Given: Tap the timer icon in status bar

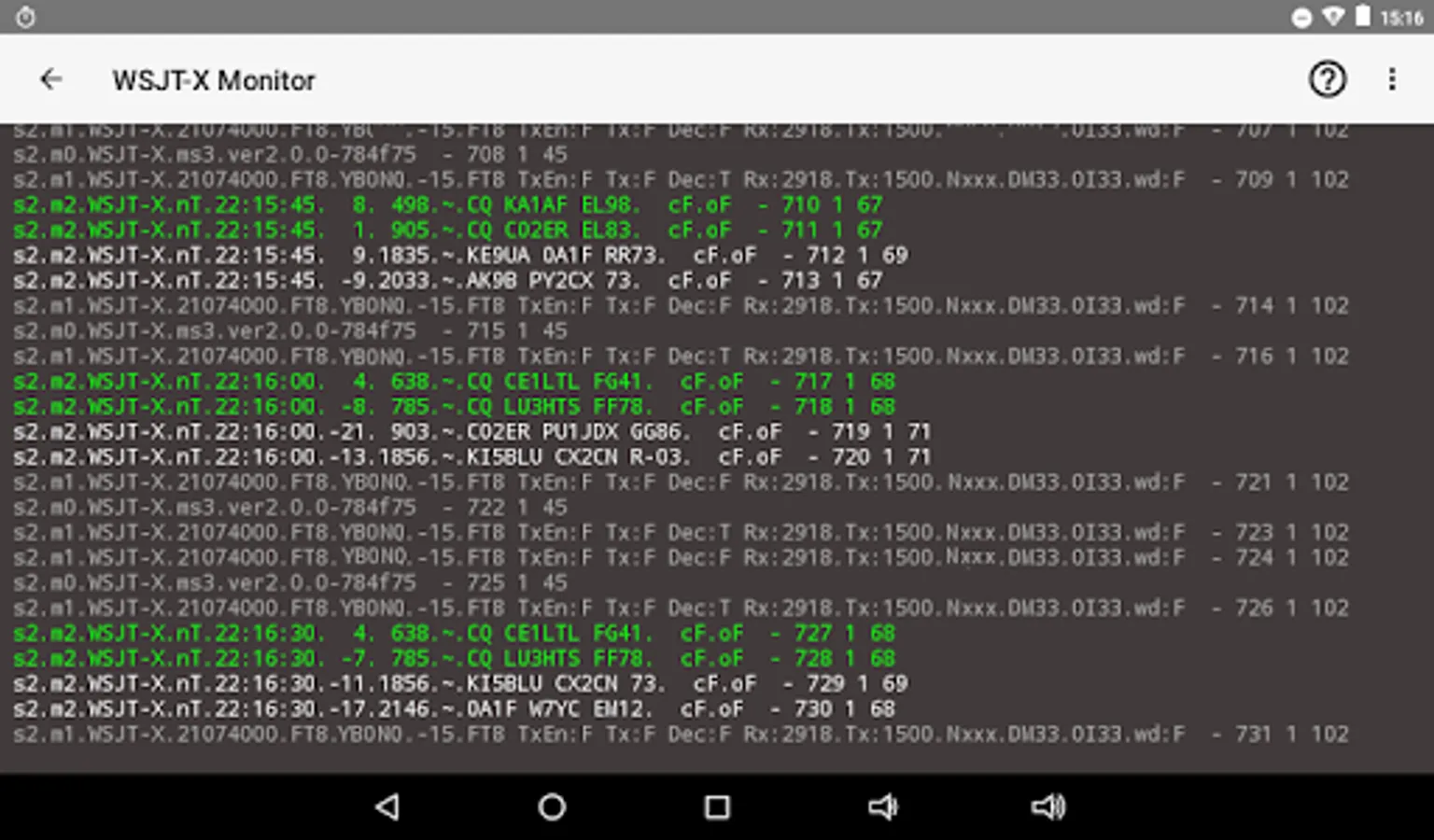Looking at the screenshot, I should 25,17.
